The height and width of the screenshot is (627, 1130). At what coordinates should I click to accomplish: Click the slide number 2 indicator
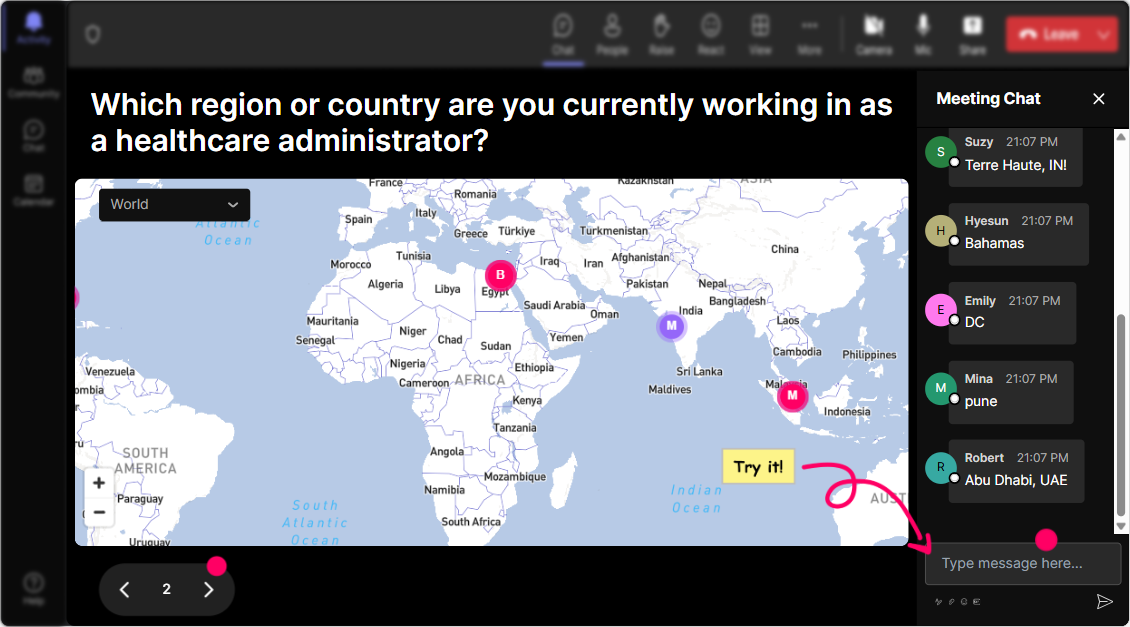pyautogui.click(x=166, y=590)
